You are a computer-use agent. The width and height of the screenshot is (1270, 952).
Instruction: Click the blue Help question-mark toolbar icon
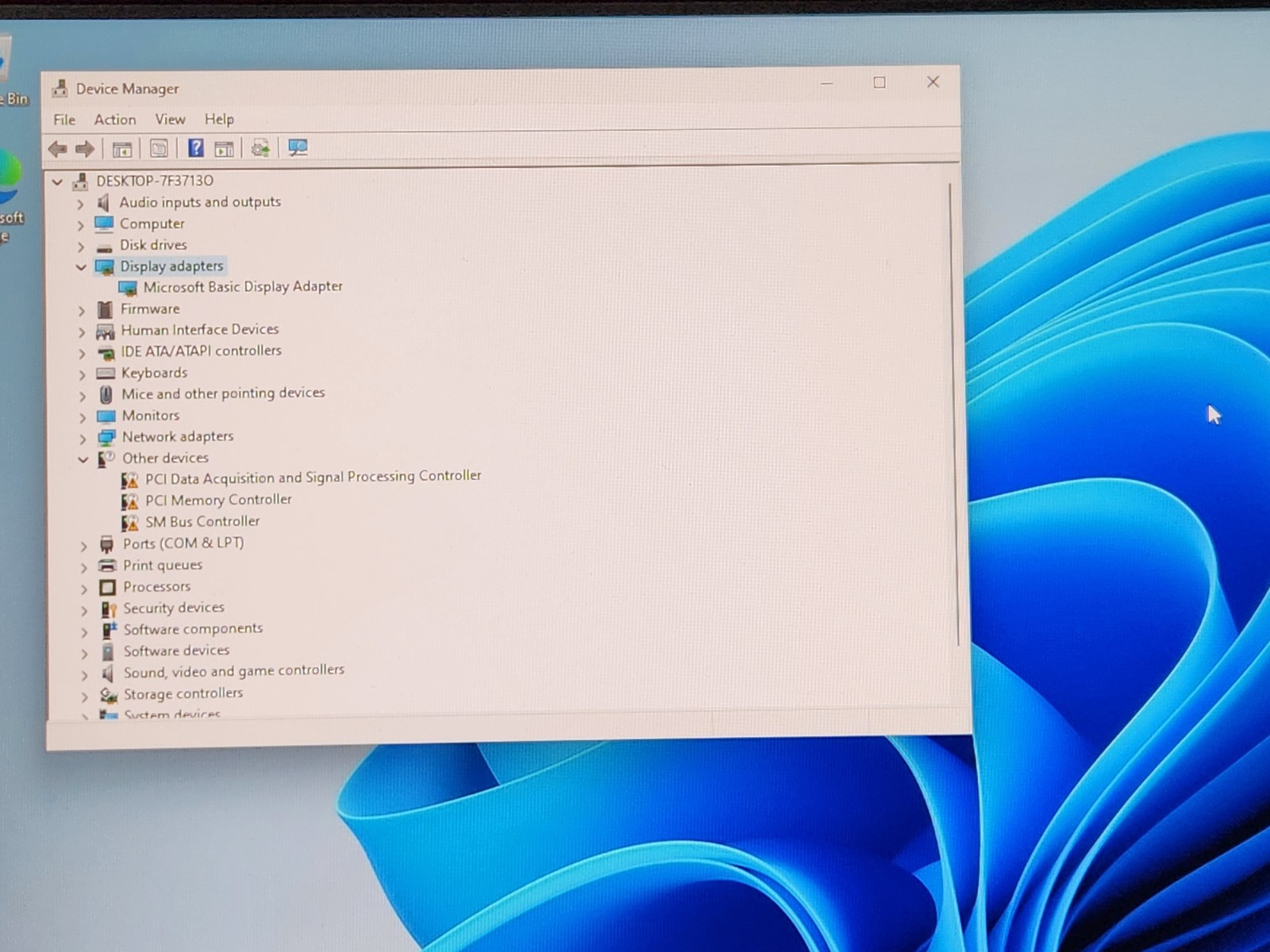point(195,148)
